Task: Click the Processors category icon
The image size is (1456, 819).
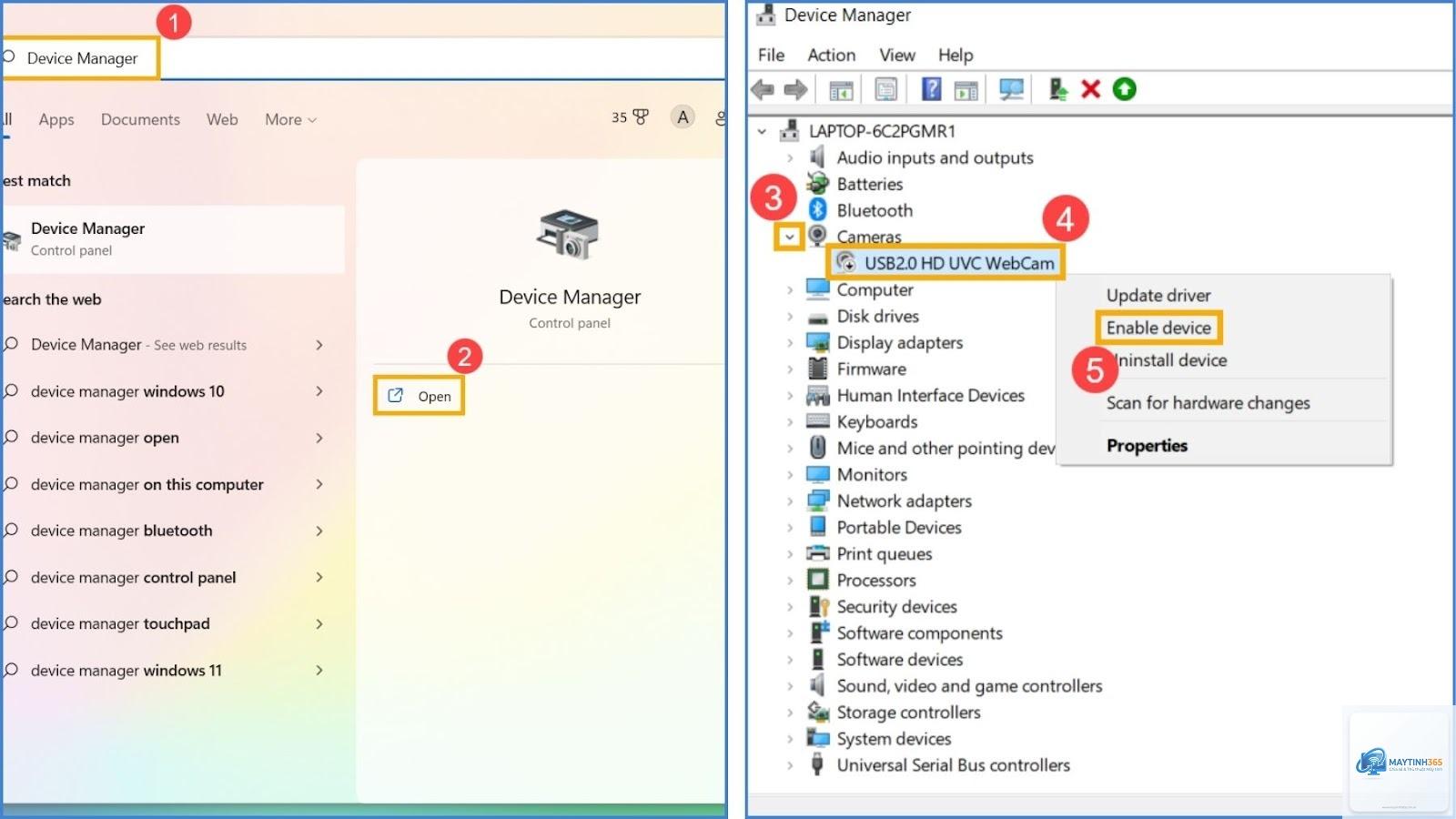Action: [x=817, y=580]
